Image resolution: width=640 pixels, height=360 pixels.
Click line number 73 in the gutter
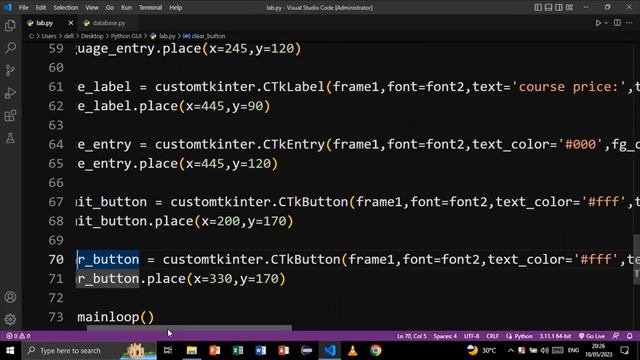[56, 317]
